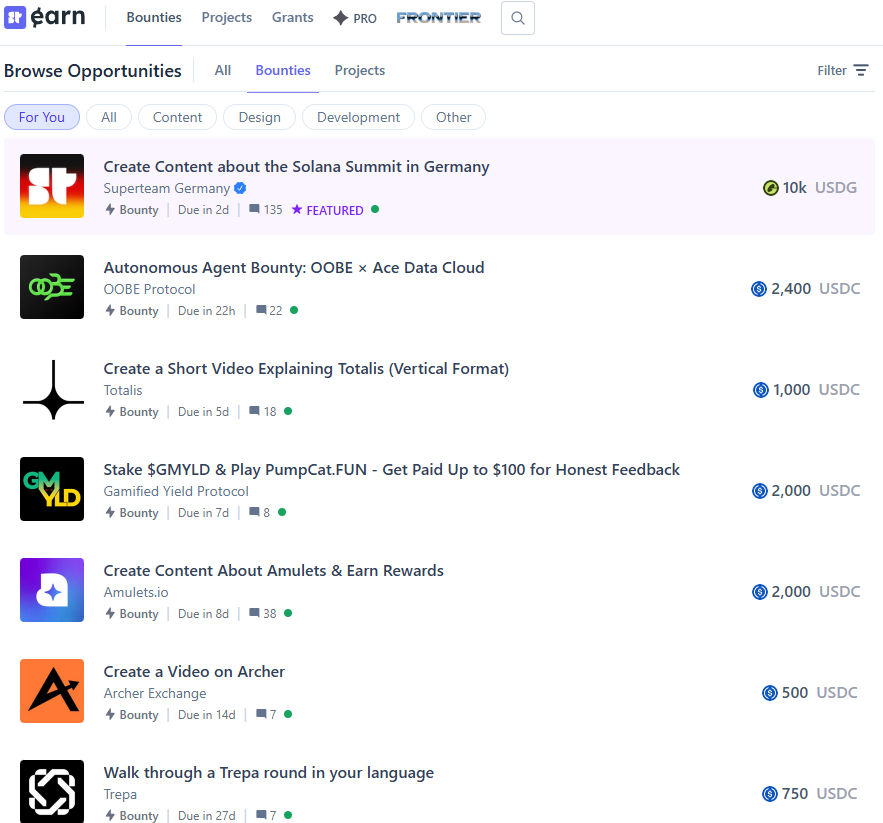Click the Archer Exchange orange logo
883x823 pixels.
(x=52, y=691)
